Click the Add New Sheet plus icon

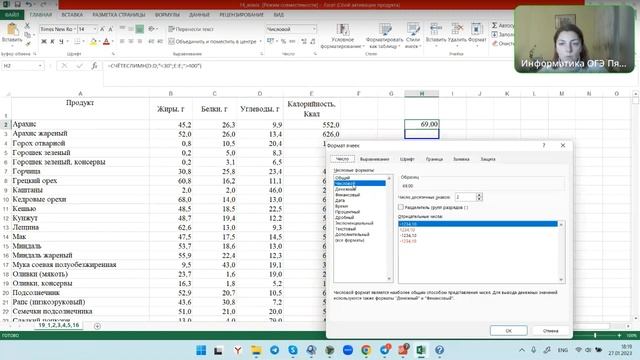[x=97, y=326]
